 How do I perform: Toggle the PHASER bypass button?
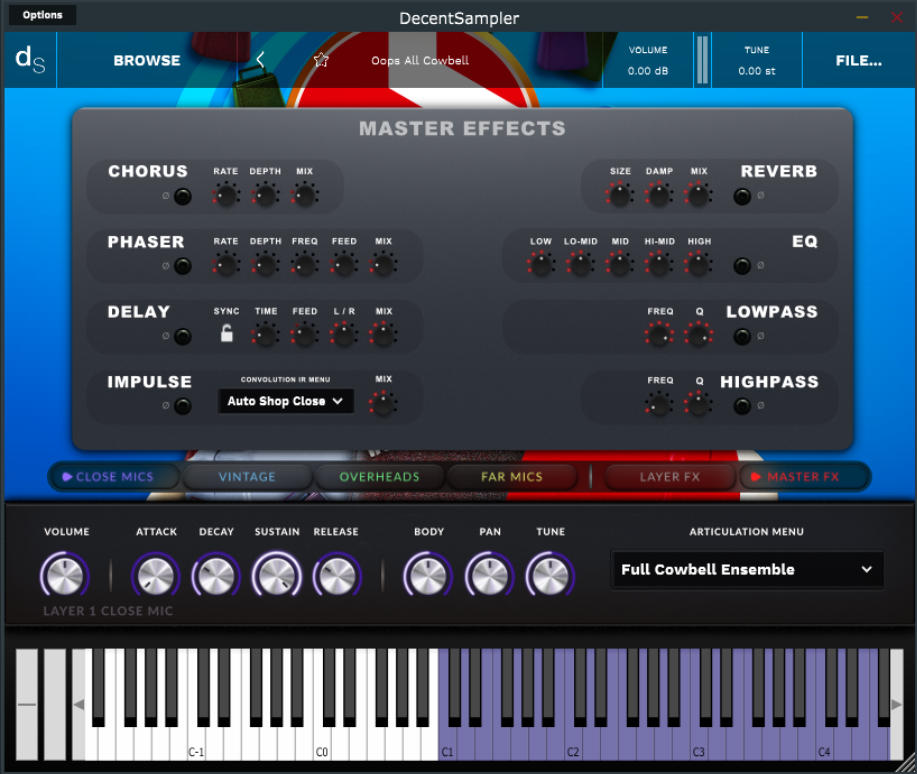pyautogui.click(x=183, y=267)
